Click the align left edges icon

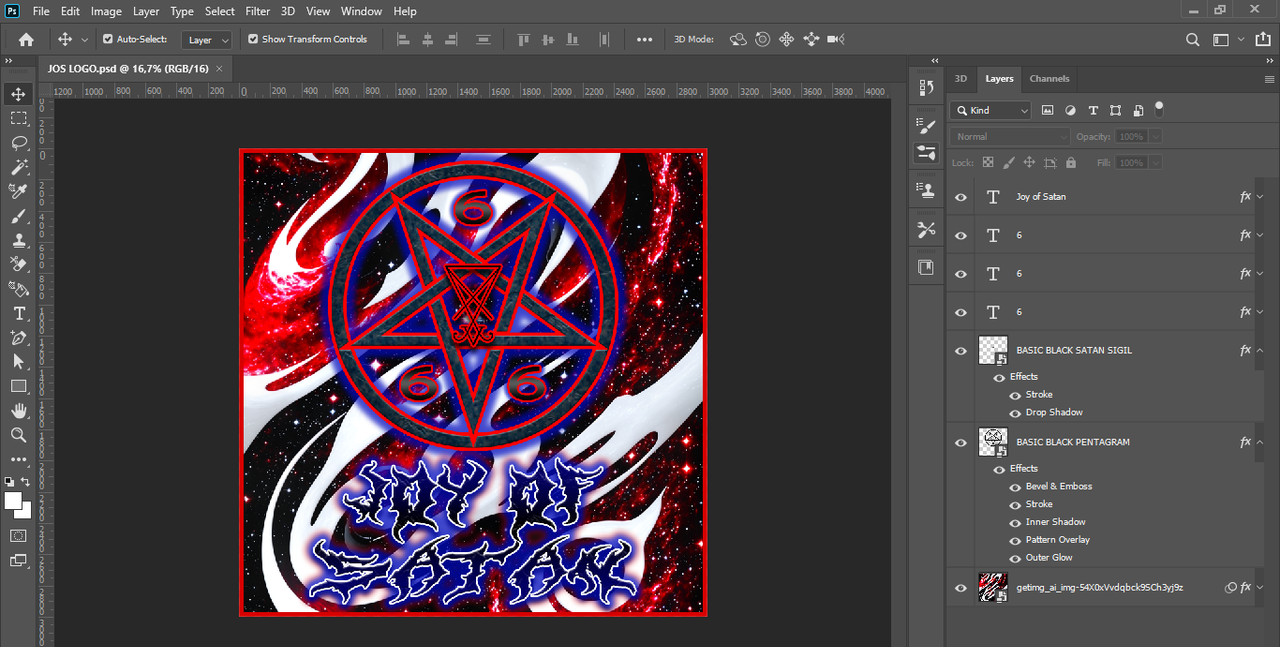click(404, 40)
